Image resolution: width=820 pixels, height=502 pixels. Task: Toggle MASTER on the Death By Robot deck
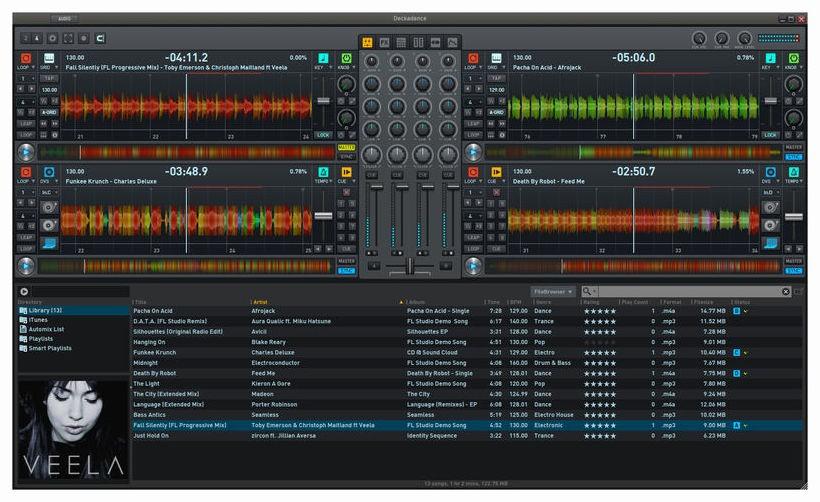click(x=793, y=261)
